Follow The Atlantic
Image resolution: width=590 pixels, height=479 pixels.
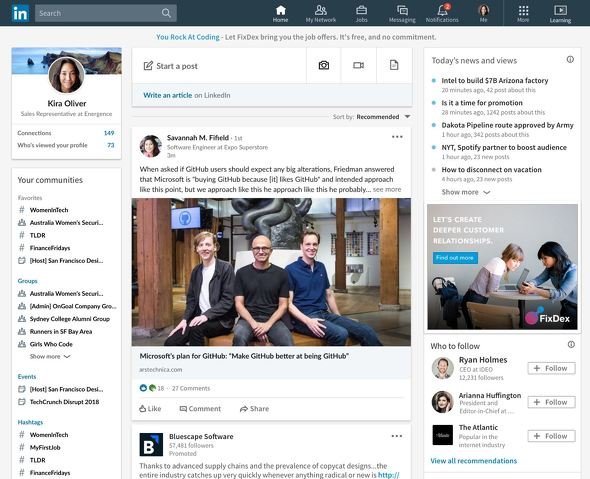click(x=551, y=436)
